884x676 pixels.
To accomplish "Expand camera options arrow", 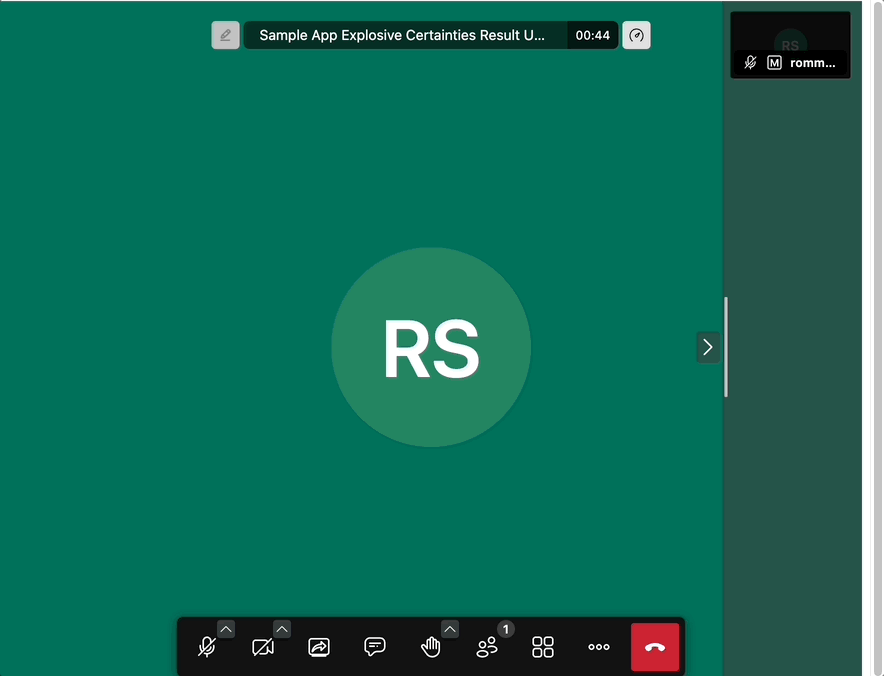I will (282, 629).
